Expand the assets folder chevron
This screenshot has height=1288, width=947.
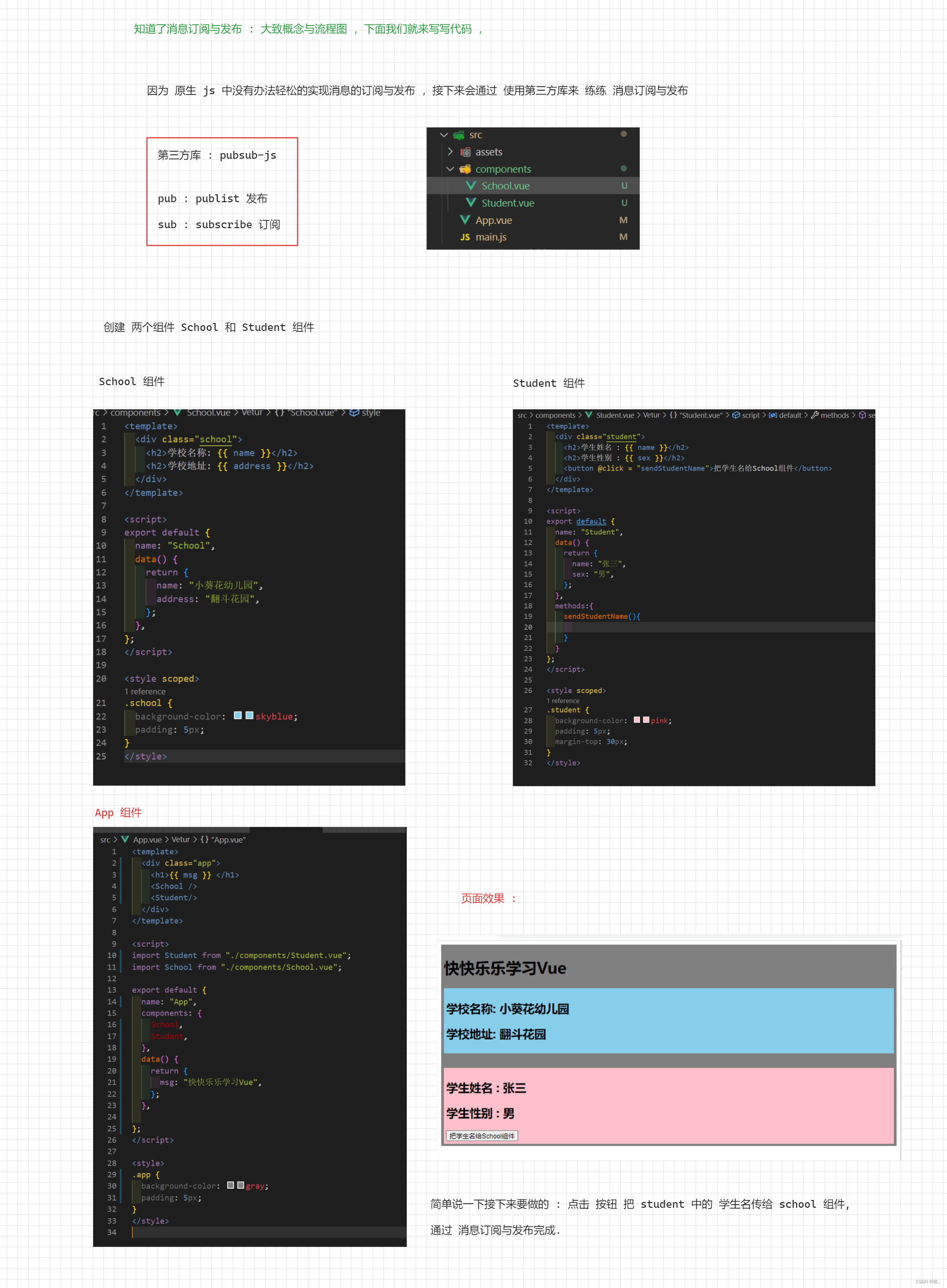coord(450,152)
